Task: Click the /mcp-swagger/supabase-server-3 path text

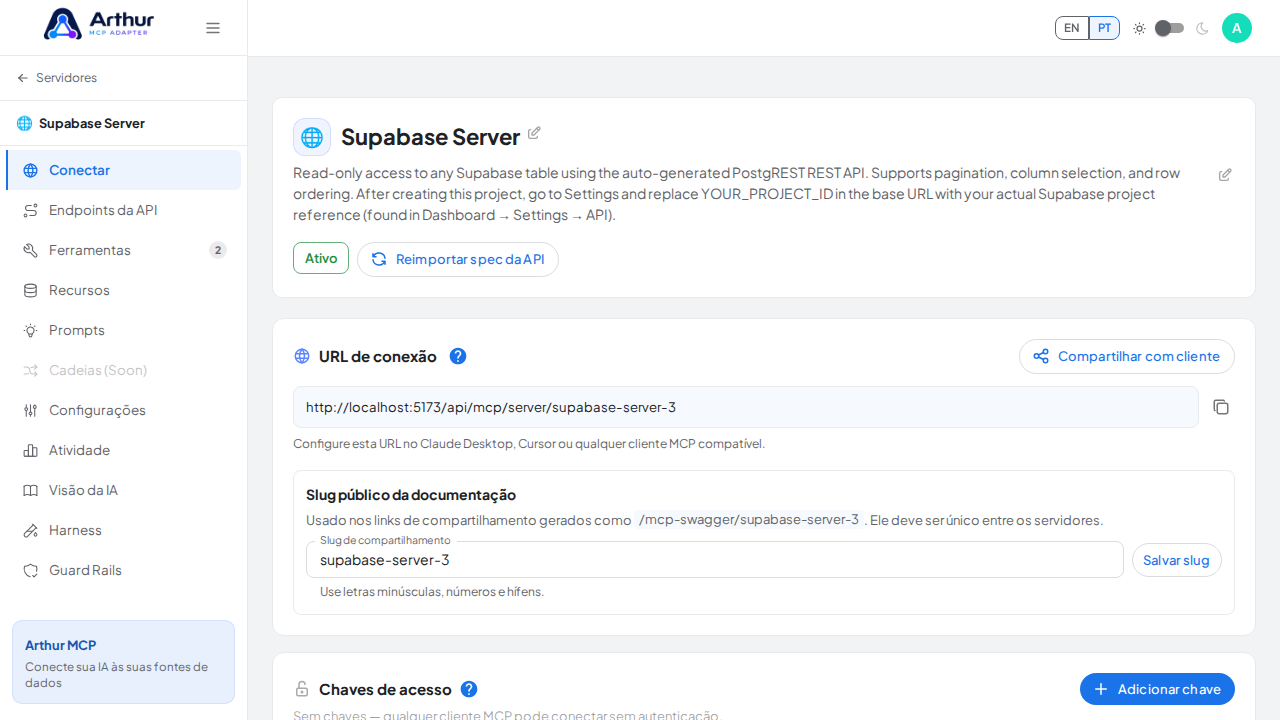Action: [749, 520]
